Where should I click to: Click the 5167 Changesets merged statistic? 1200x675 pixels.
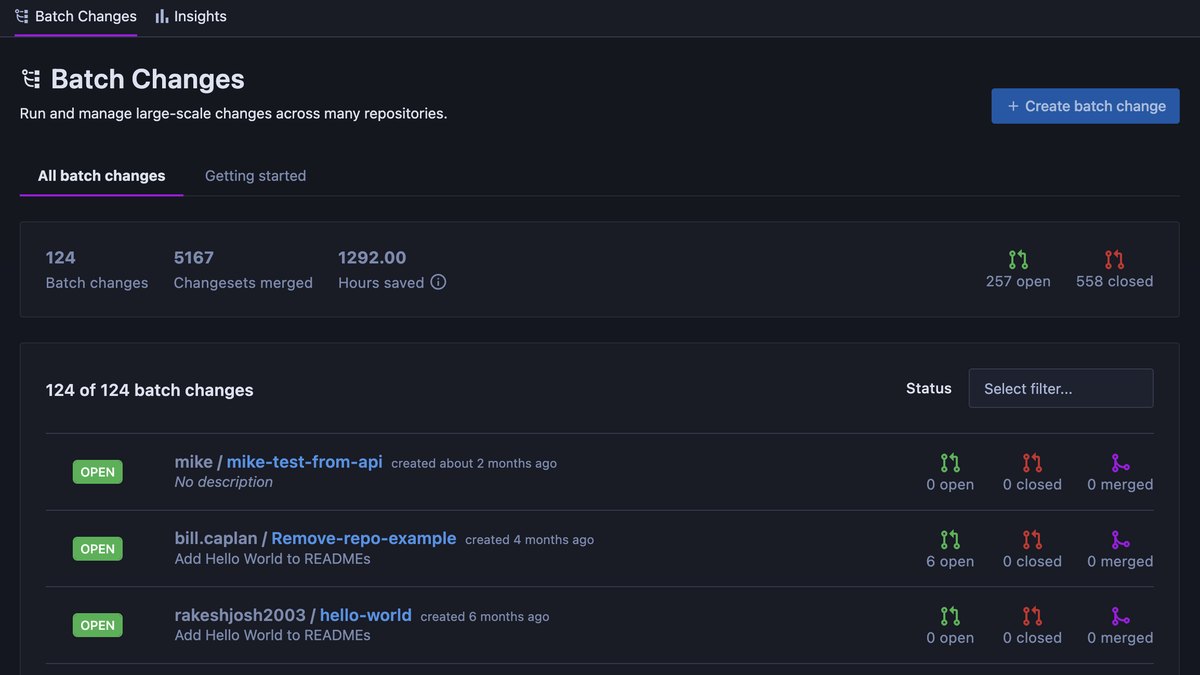(x=243, y=270)
